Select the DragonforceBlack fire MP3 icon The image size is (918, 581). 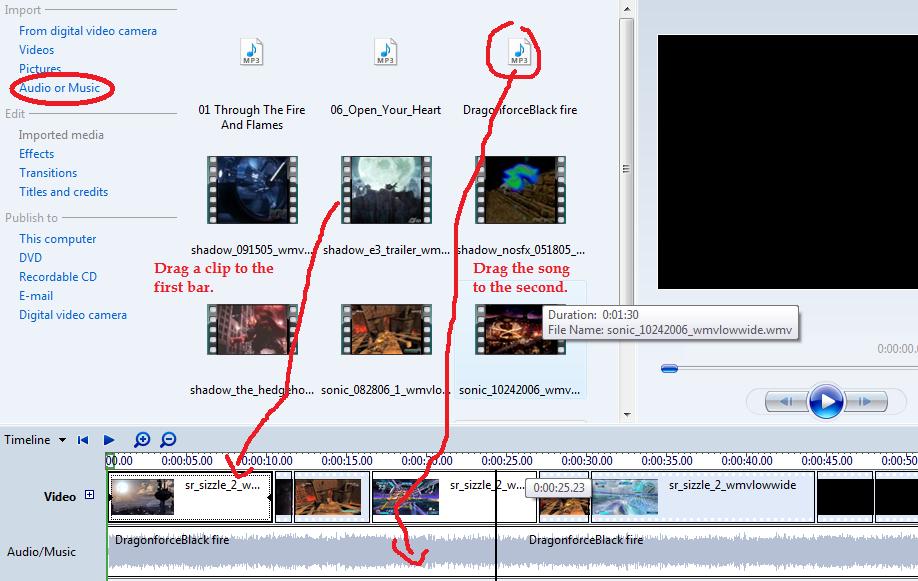coord(519,52)
